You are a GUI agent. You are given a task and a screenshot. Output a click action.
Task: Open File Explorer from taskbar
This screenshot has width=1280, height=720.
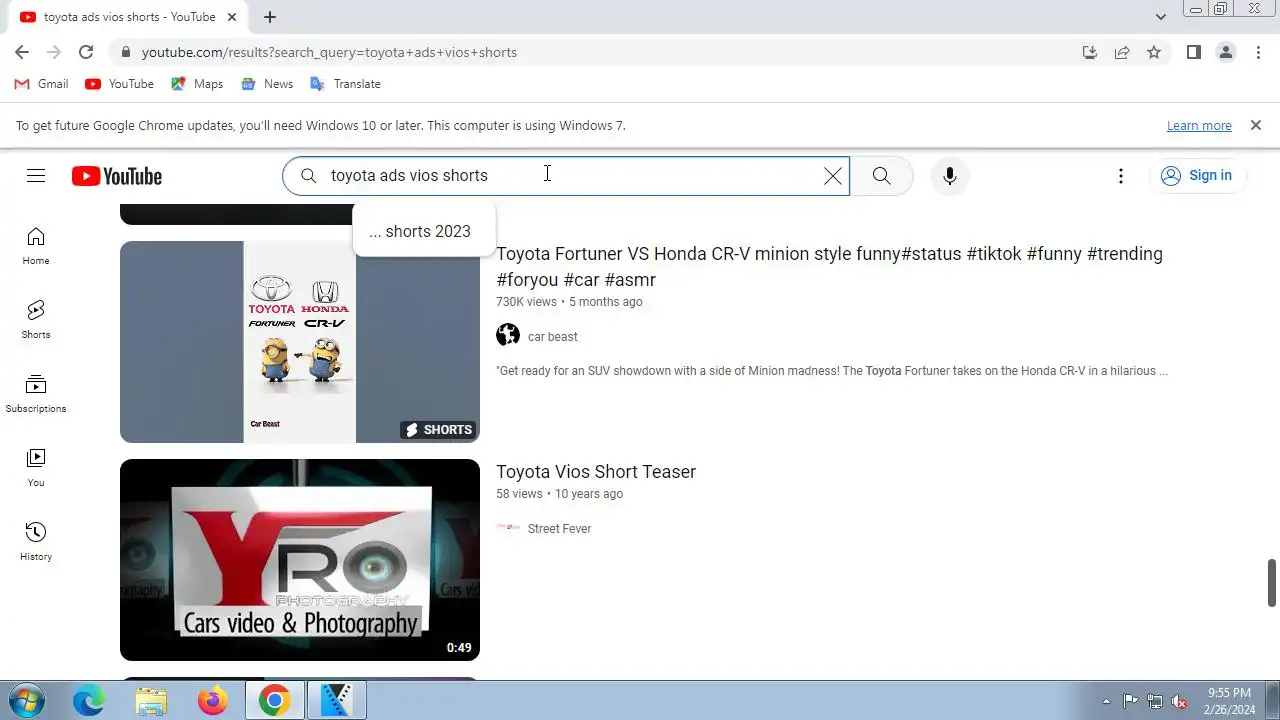coord(150,701)
